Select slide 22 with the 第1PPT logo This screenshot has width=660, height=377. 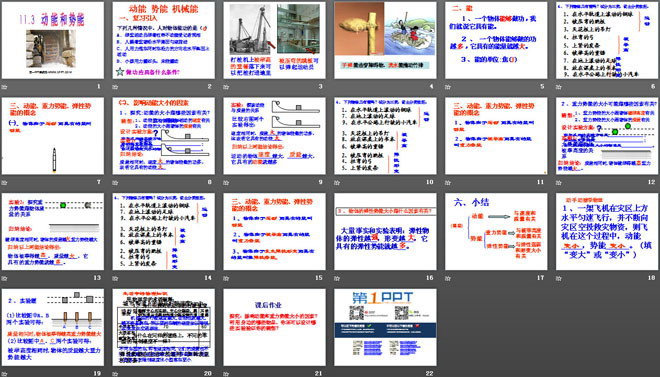click(385, 327)
